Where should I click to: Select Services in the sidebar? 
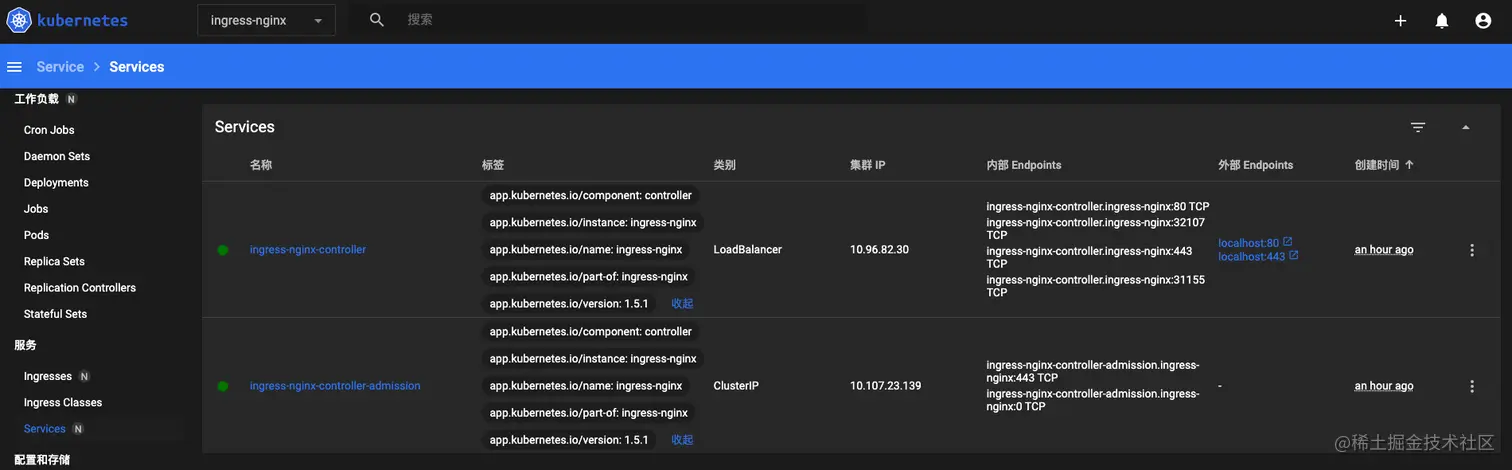coord(45,429)
